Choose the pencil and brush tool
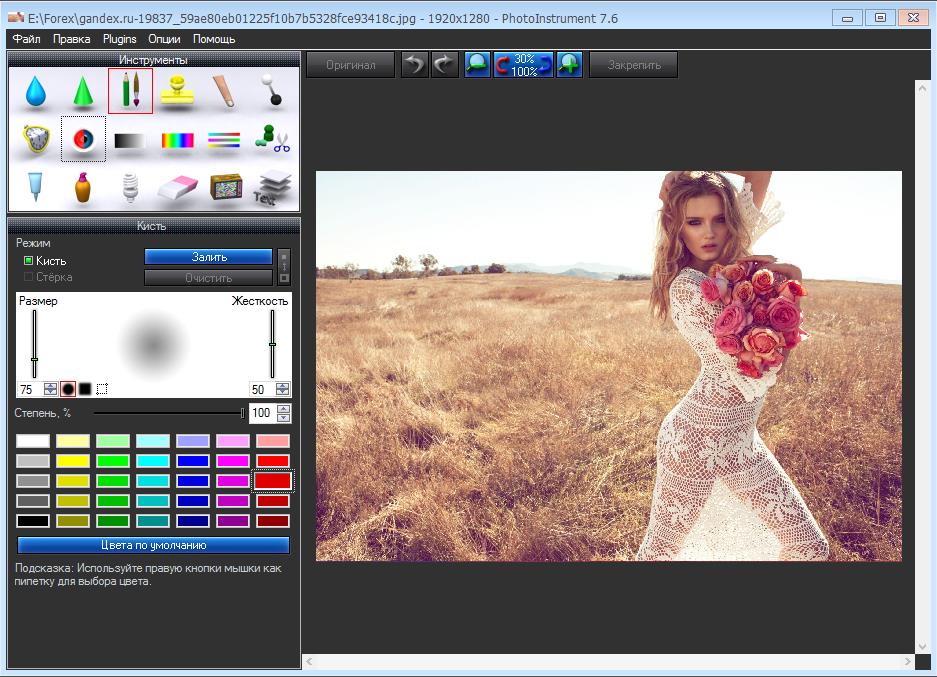Image resolution: width=937 pixels, height=677 pixels. (x=130, y=91)
